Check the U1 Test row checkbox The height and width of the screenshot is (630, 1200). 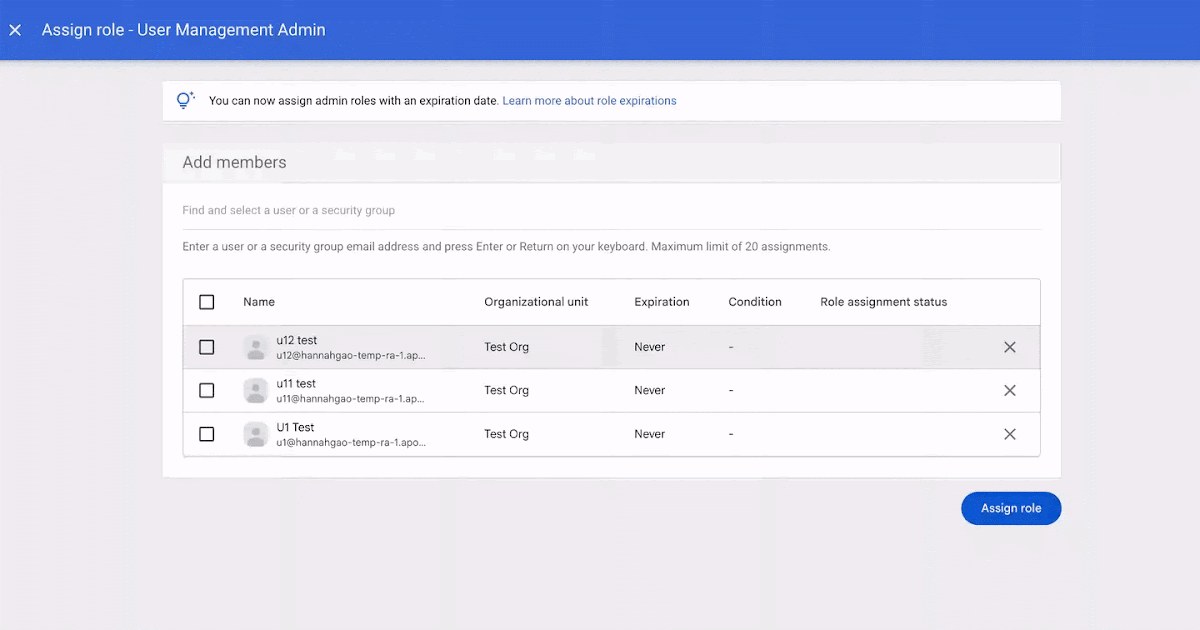[207, 434]
